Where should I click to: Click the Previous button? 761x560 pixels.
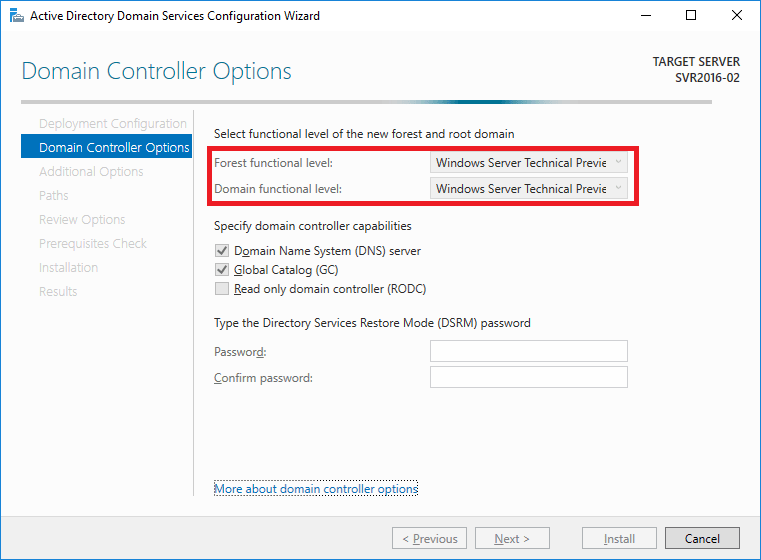[430, 538]
